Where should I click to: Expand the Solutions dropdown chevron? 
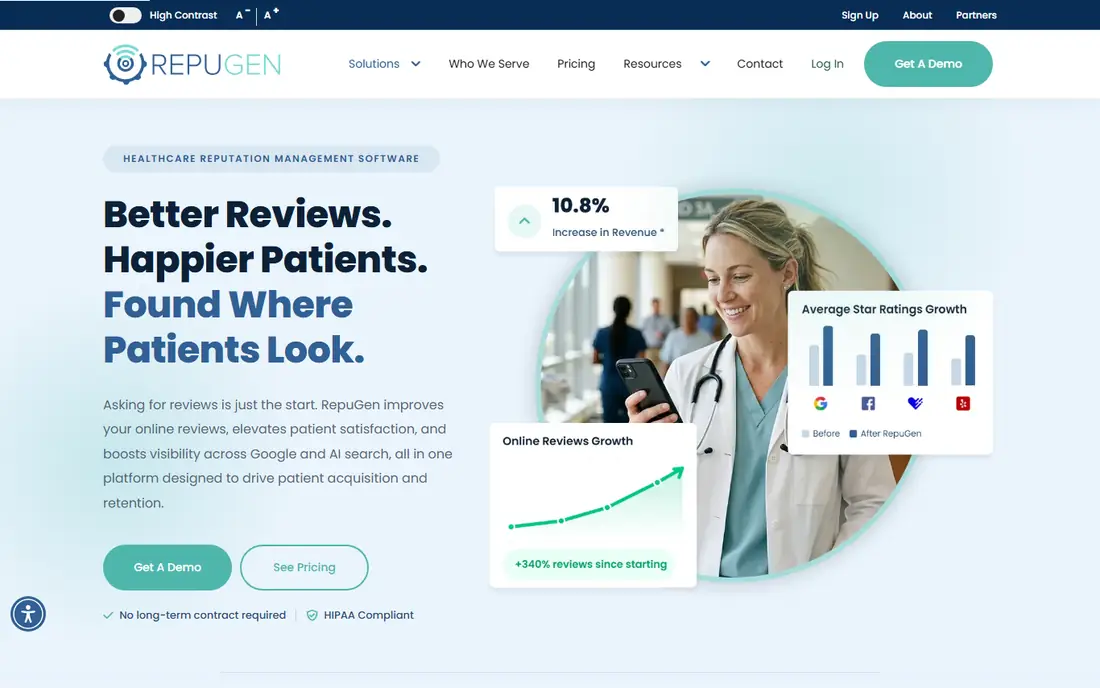(x=415, y=64)
